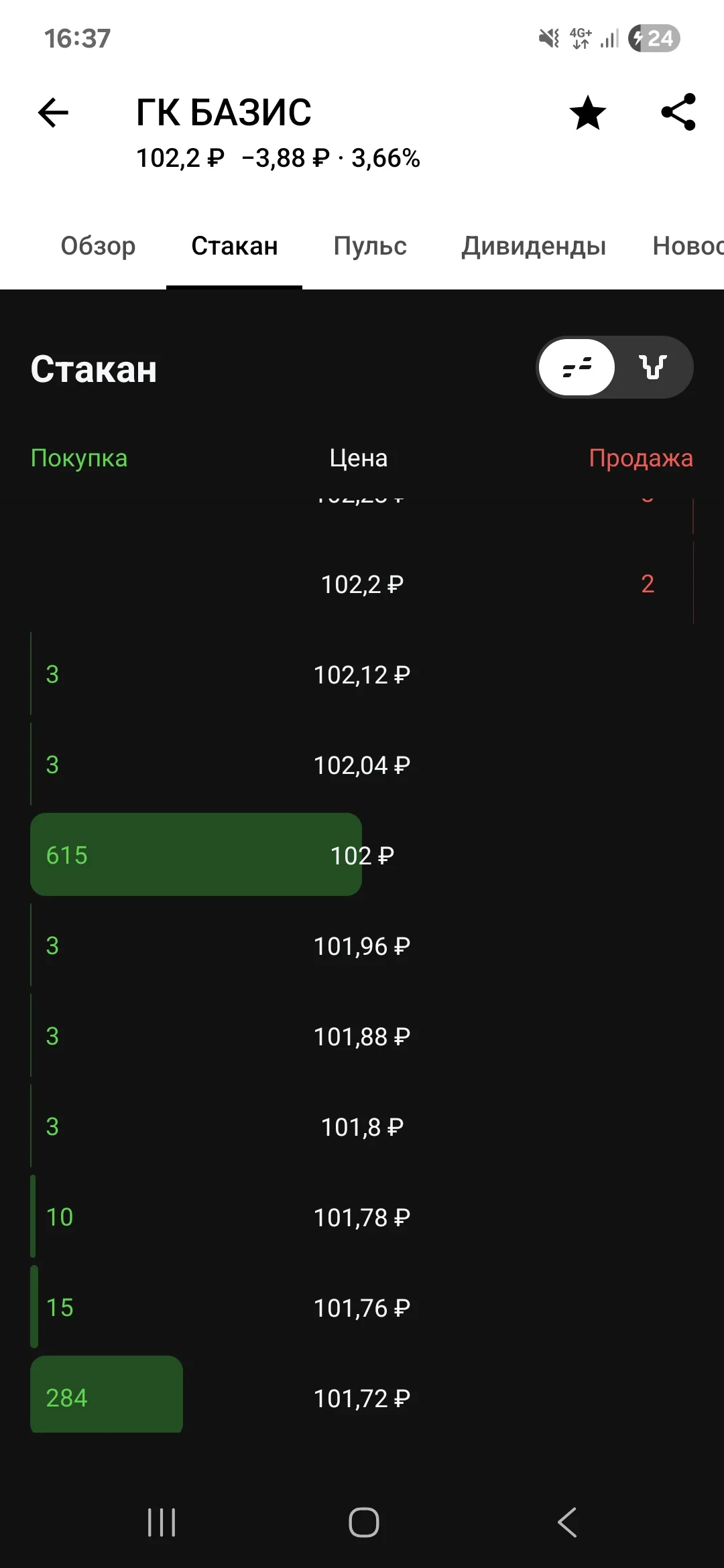Open the Обзор tab
The width and height of the screenshot is (724, 1568).
tap(98, 246)
